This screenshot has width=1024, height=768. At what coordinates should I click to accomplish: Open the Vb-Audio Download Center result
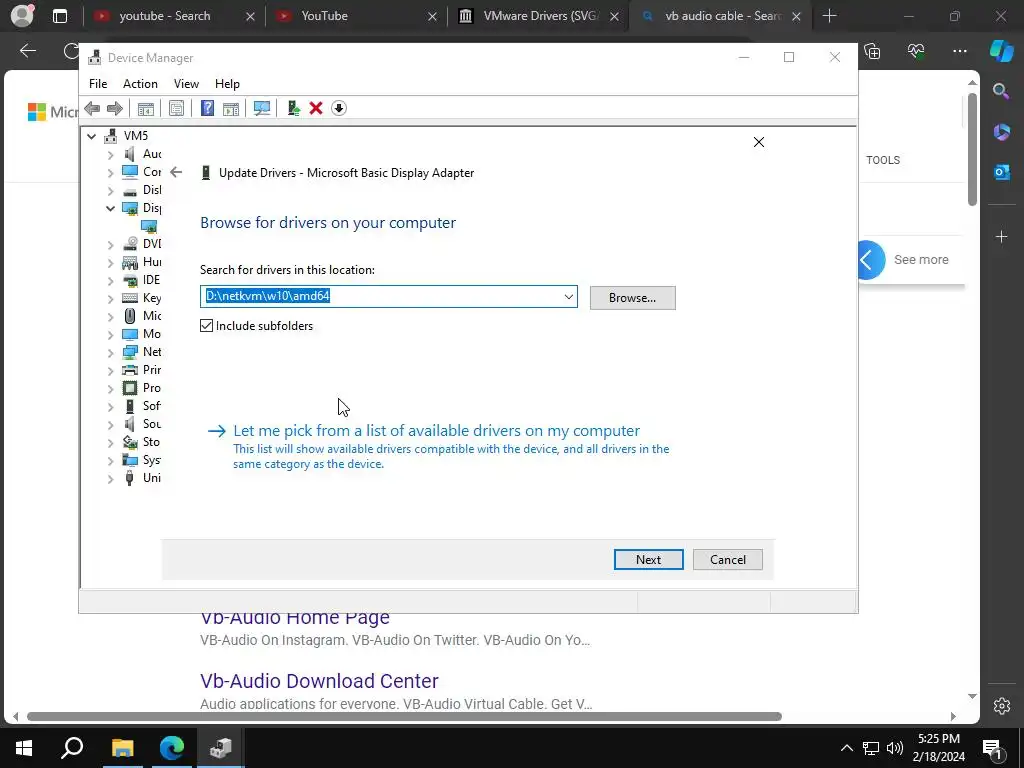pos(319,680)
